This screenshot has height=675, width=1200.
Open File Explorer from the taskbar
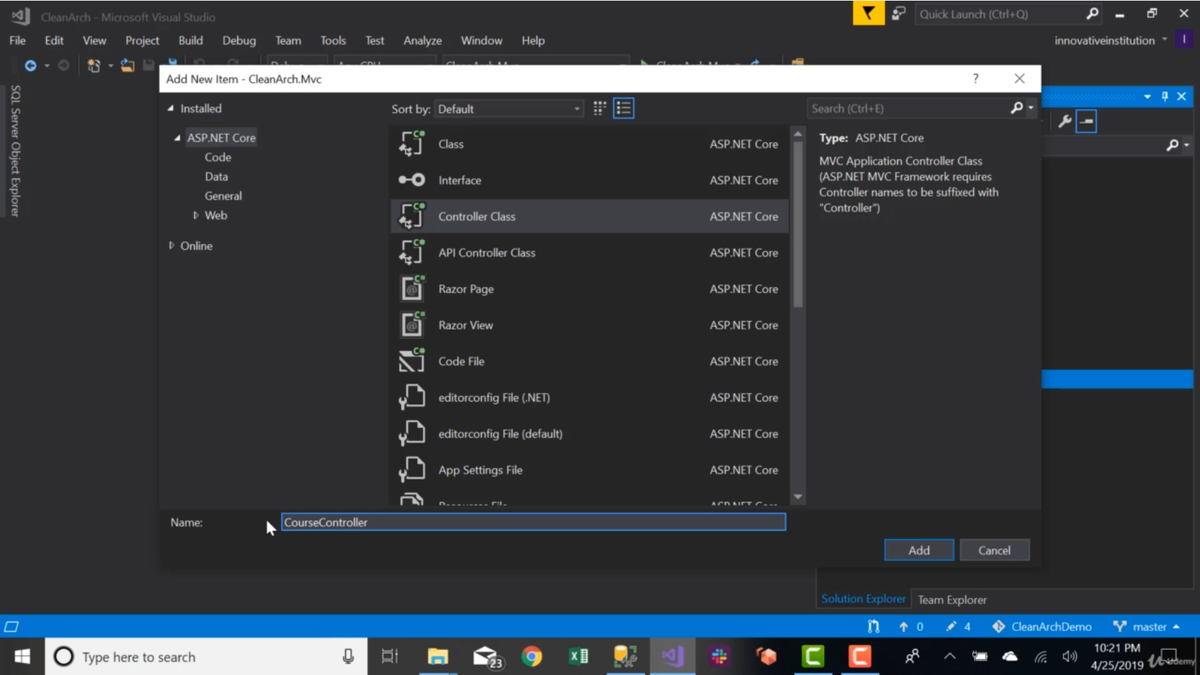tap(437, 657)
